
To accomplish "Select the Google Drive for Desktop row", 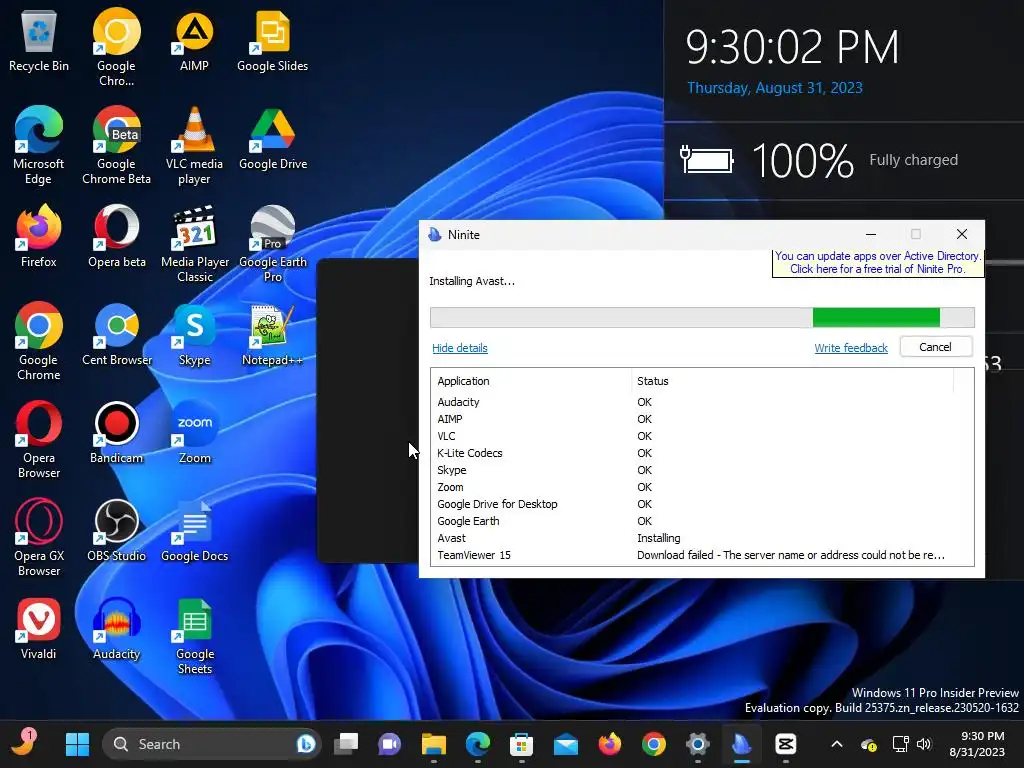I will (x=702, y=504).
